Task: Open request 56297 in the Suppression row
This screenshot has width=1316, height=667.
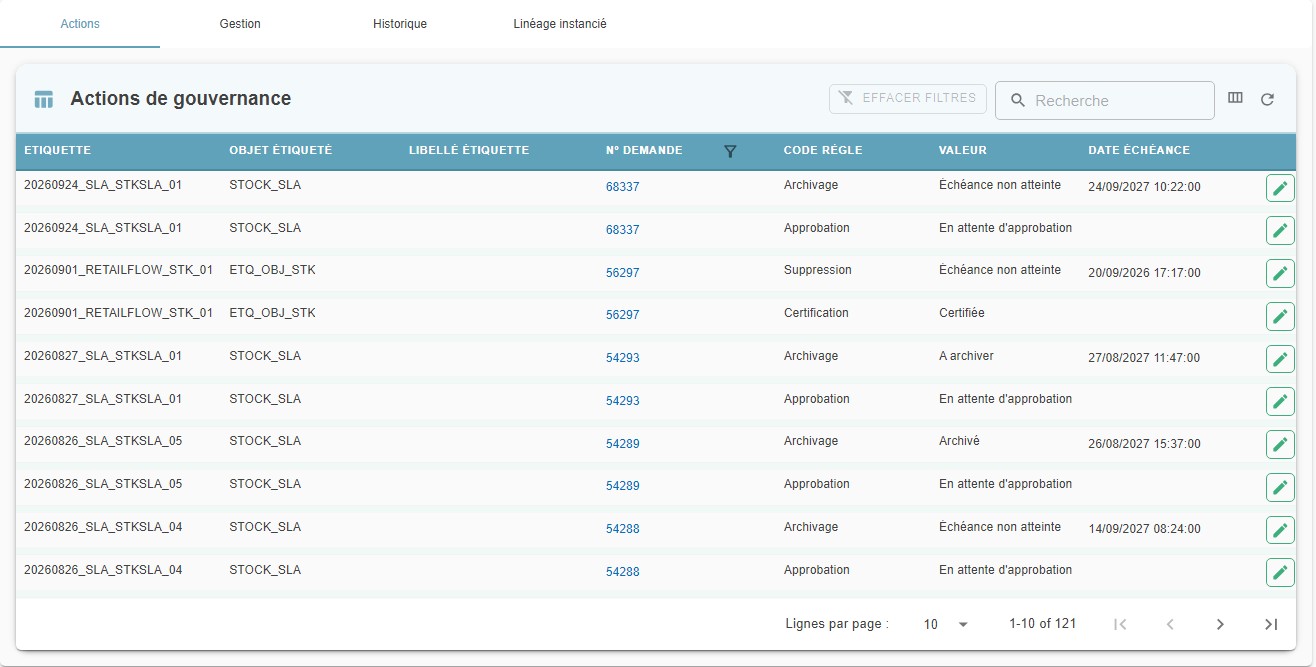Action: pos(622,272)
